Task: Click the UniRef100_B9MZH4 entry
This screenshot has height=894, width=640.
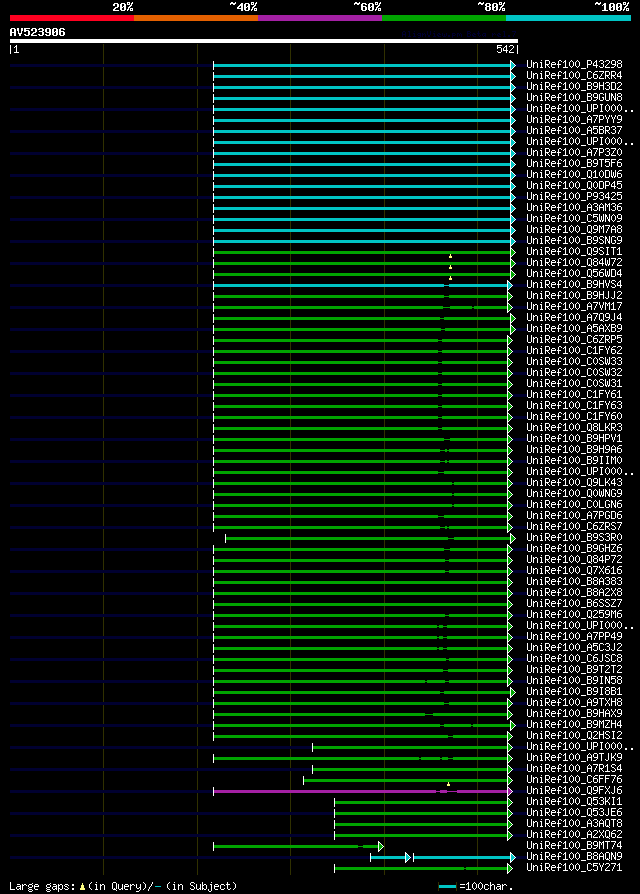Action: [574, 725]
